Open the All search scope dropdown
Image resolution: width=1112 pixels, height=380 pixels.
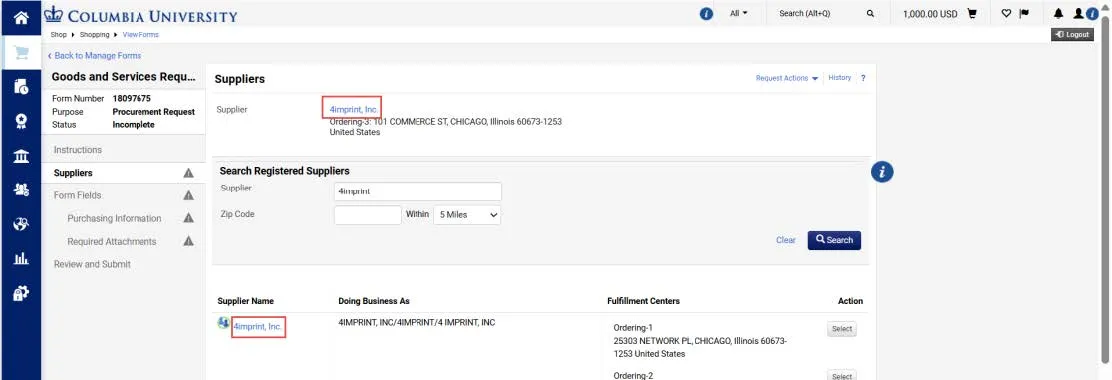tap(738, 13)
